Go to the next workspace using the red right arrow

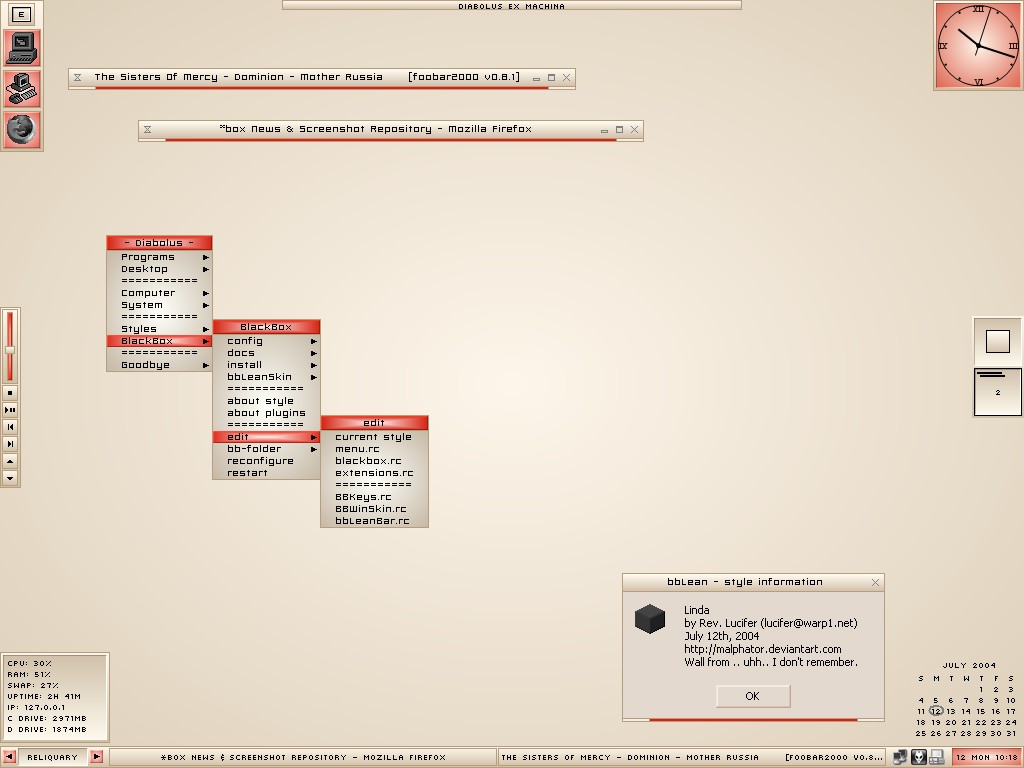click(96, 757)
